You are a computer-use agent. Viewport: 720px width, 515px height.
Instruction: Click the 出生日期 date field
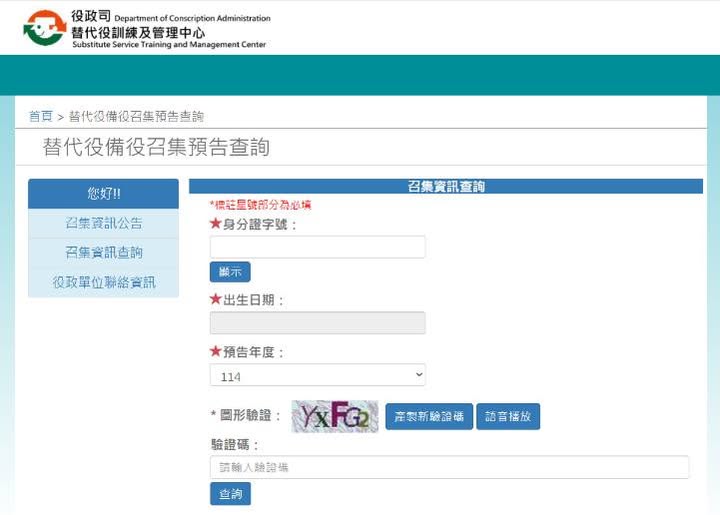pyautogui.click(x=317, y=322)
